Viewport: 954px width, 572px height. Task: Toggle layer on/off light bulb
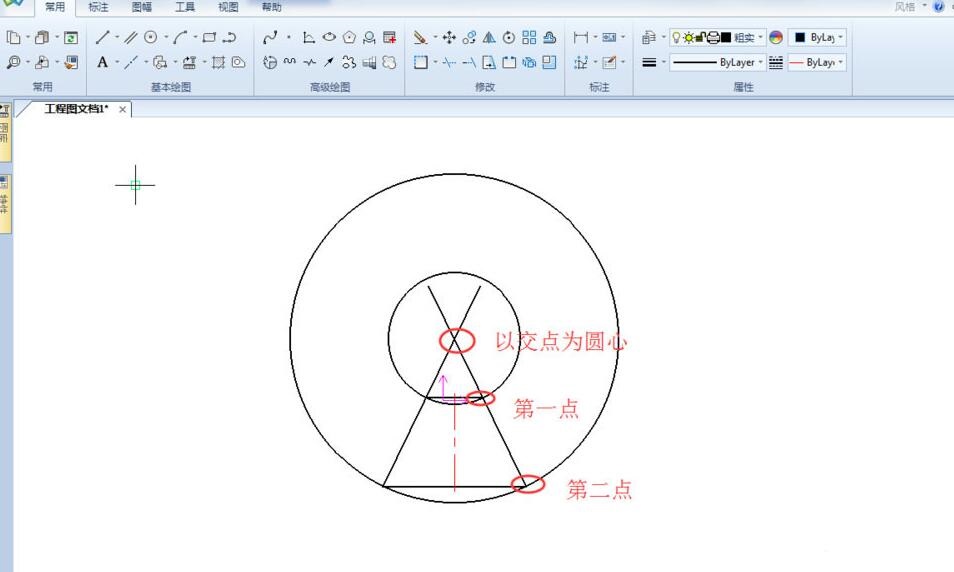[676, 37]
